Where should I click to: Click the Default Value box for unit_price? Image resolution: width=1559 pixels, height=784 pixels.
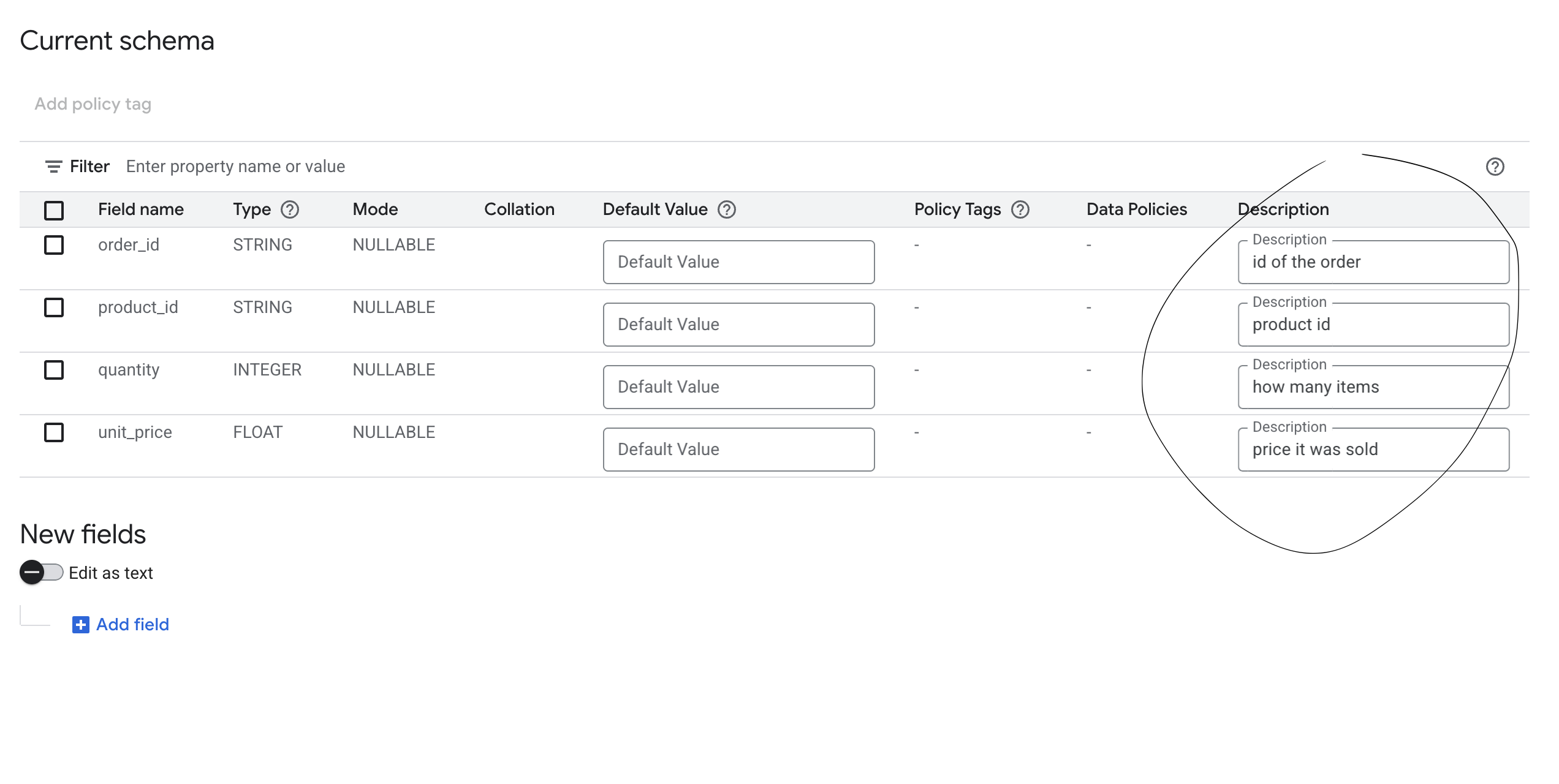tap(738, 450)
